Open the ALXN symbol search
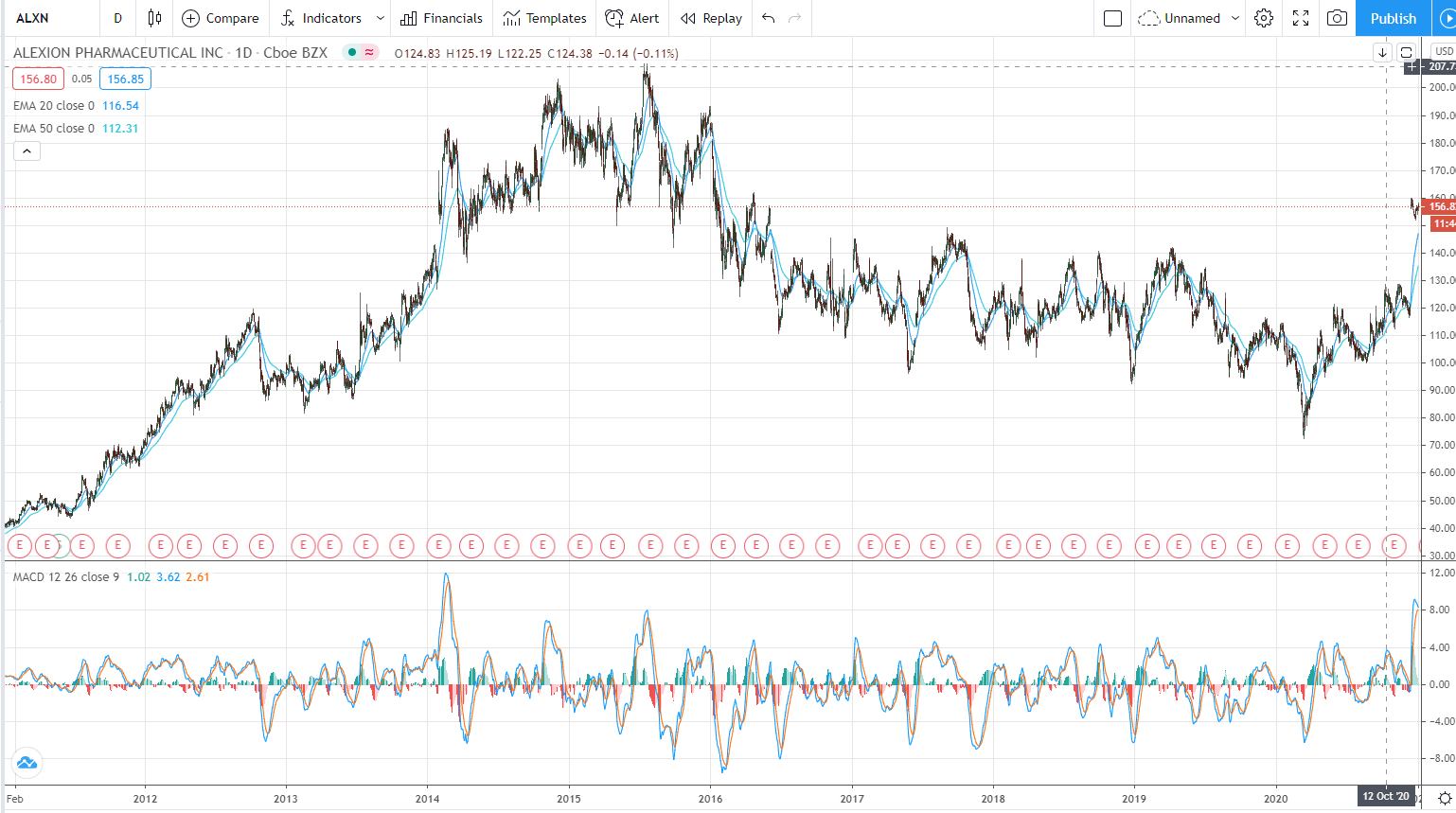The width and height of the screenshot is (1456, 813). tap(33, 18)
